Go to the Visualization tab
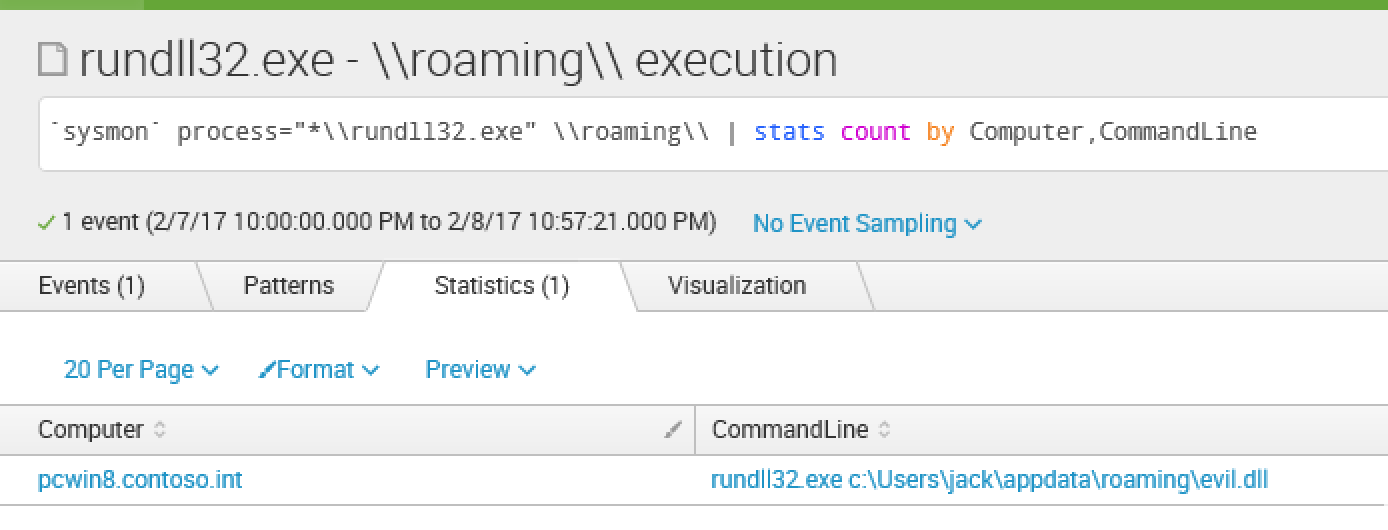 [737, 286]
